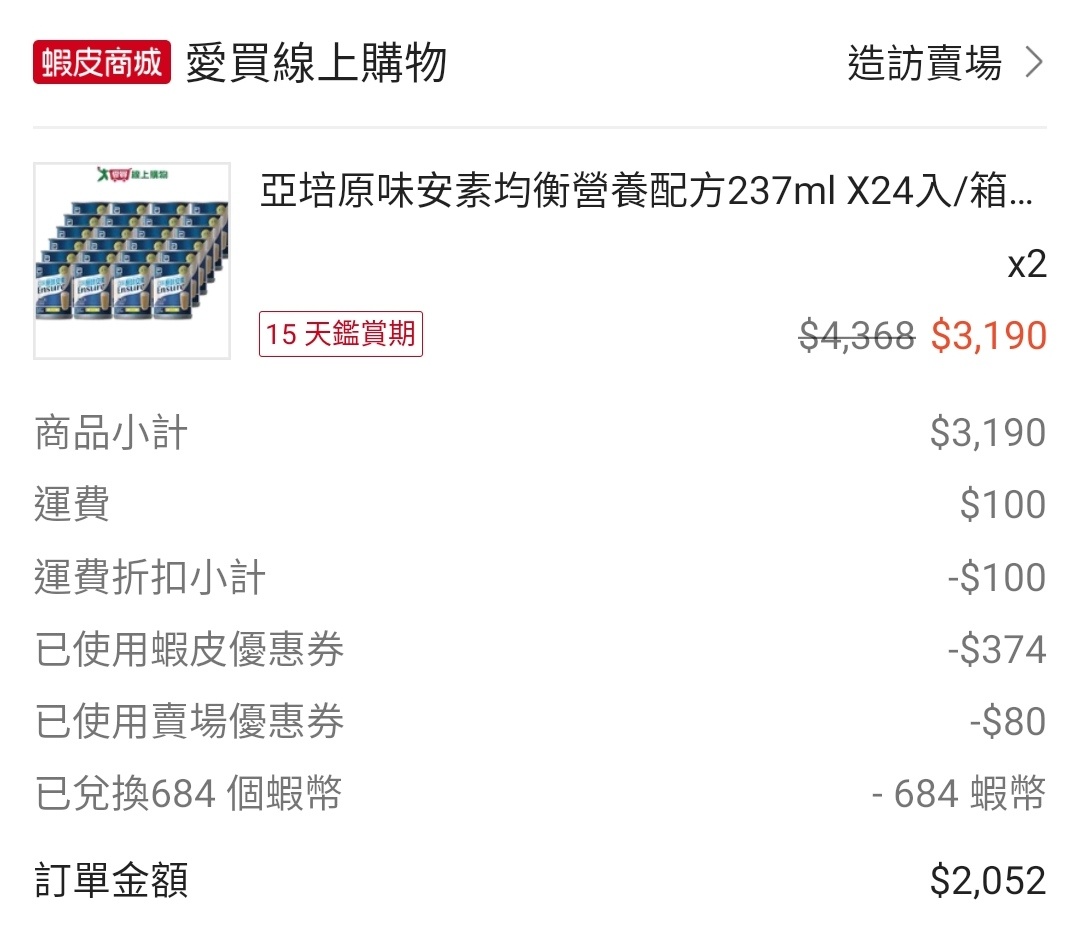Tap the chevron arrow beside 造訪賣場
Image resolution: width=1080 pixels, height=938 pixels.
tap(1035, 63)
